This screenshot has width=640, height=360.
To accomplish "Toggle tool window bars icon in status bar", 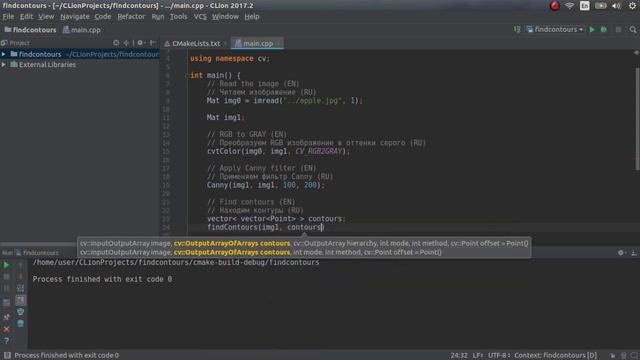I will click(7, 355).
